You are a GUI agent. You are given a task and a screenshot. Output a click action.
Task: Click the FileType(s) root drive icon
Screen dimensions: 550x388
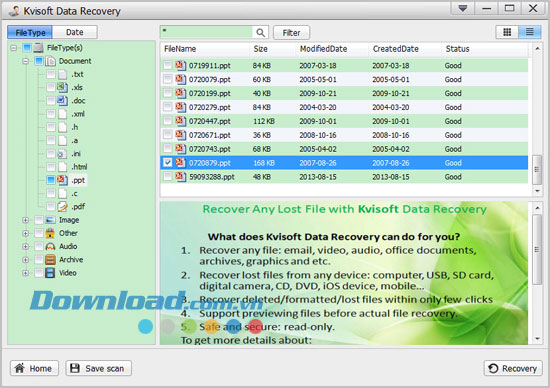pyautogui.click(x=39, y=48)
